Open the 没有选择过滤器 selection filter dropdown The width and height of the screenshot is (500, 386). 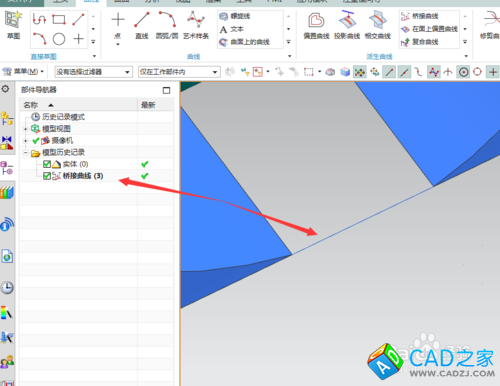pyautogui.click(x=93, y=72)
